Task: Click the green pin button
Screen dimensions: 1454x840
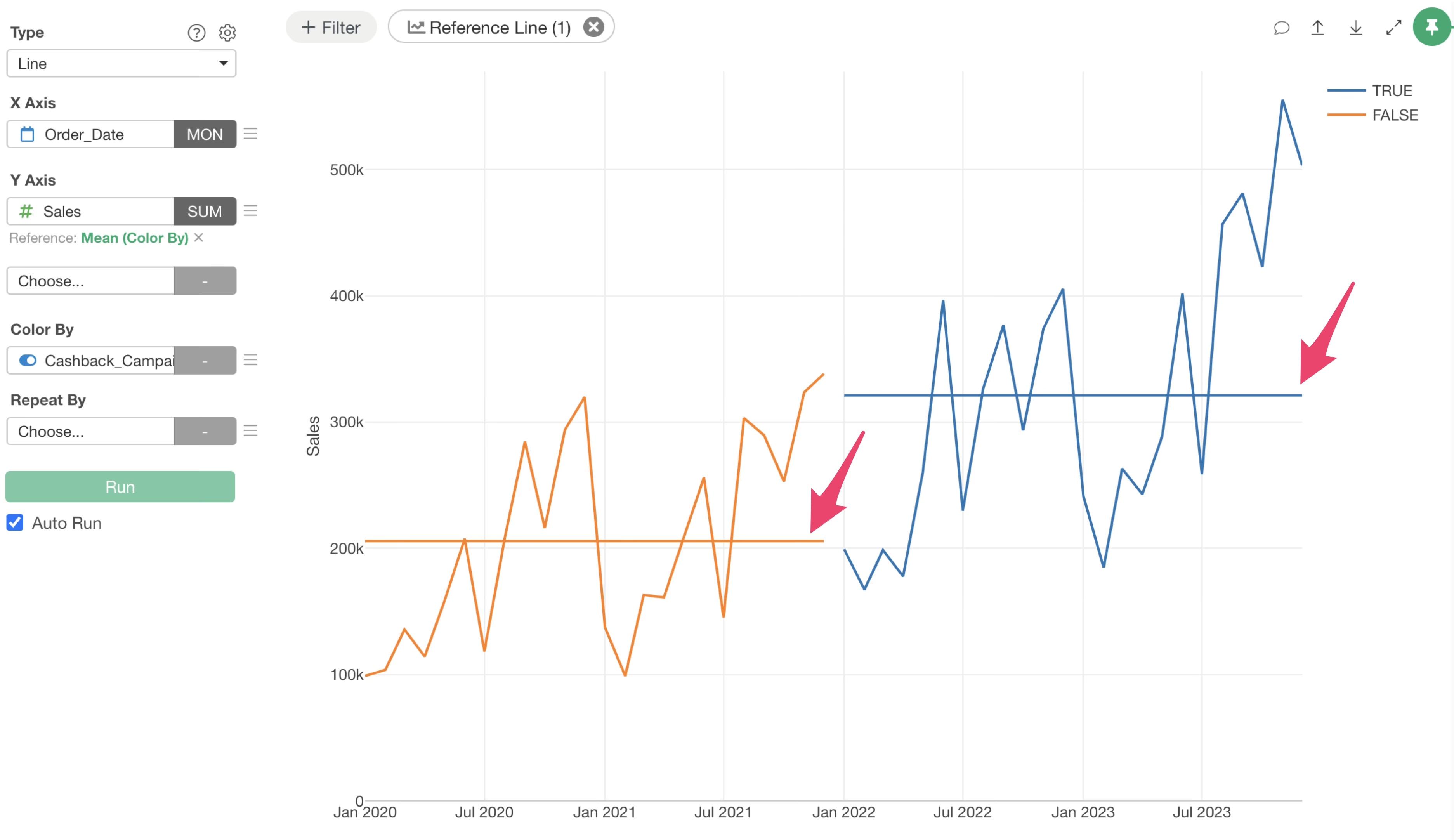Action: [1431, 27]
